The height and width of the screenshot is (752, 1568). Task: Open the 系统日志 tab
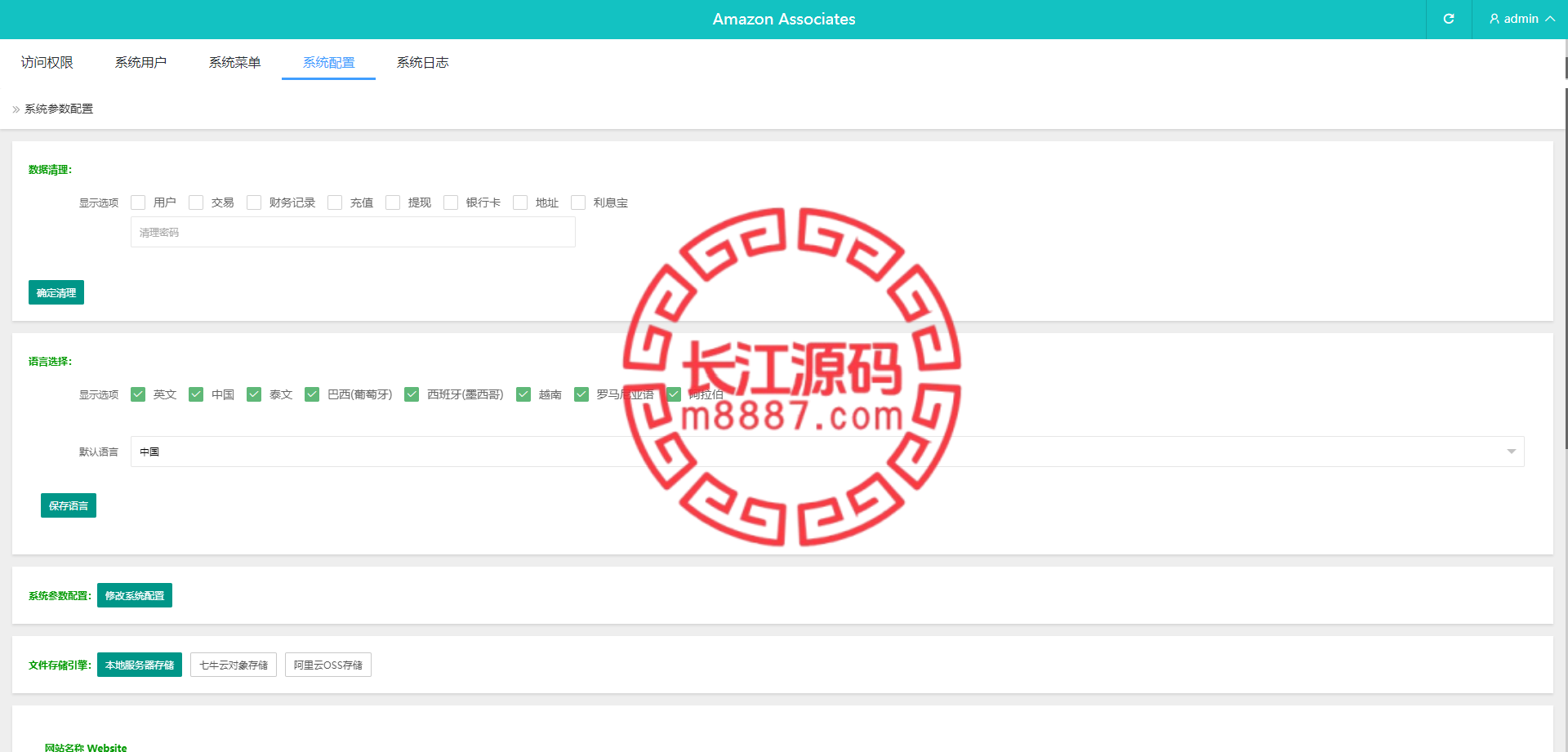(x=422, y=62)
